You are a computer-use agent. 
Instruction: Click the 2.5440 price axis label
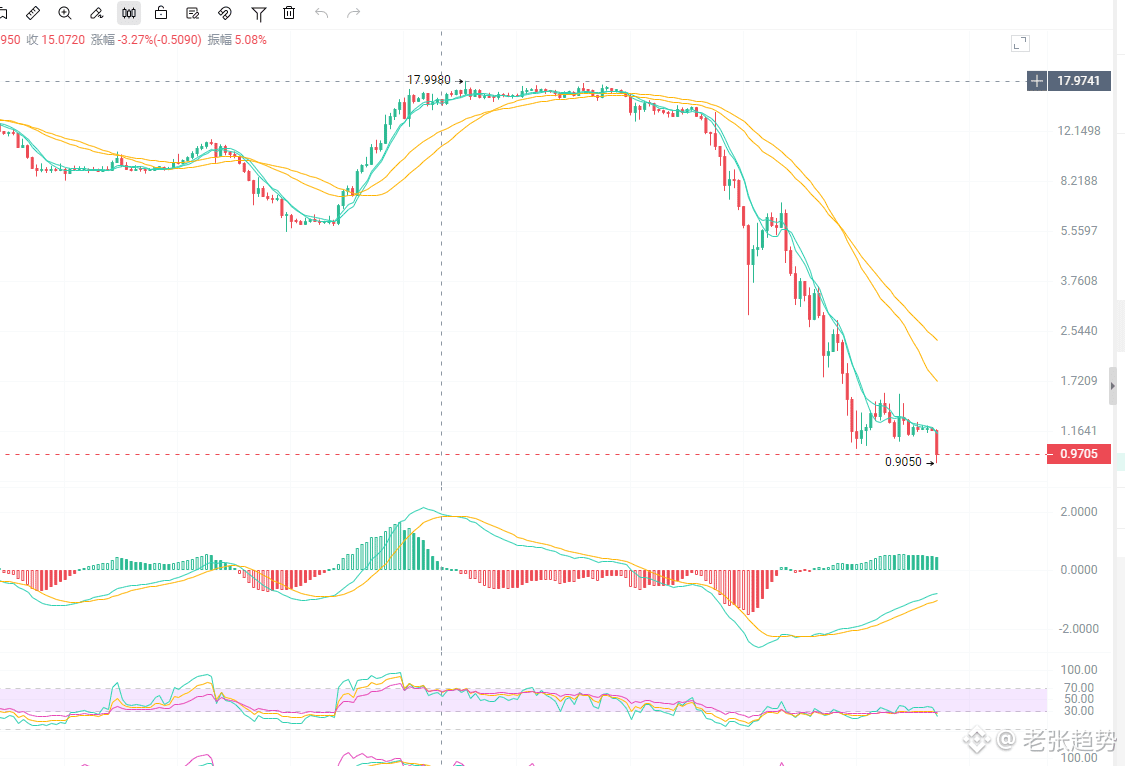coord(1079,331)
